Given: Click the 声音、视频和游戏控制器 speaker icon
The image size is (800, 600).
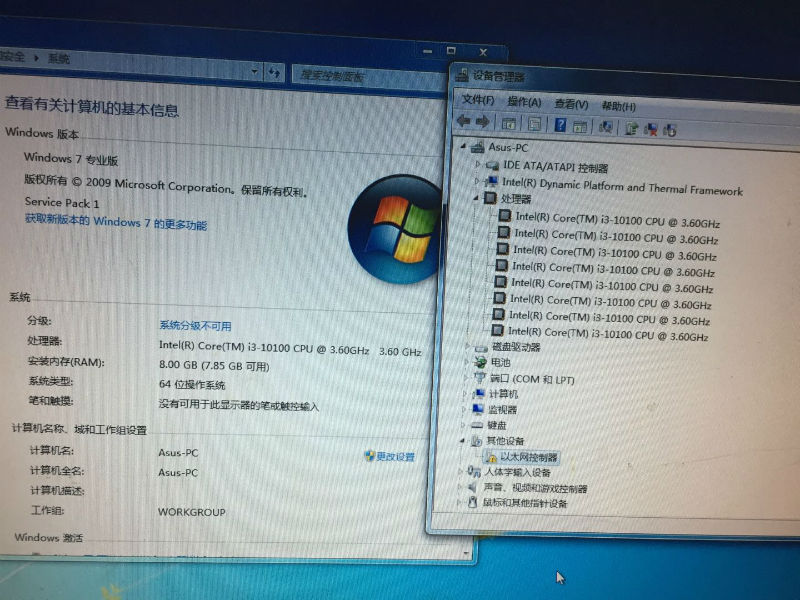Looking at the screenshot, I should (473, 487).
